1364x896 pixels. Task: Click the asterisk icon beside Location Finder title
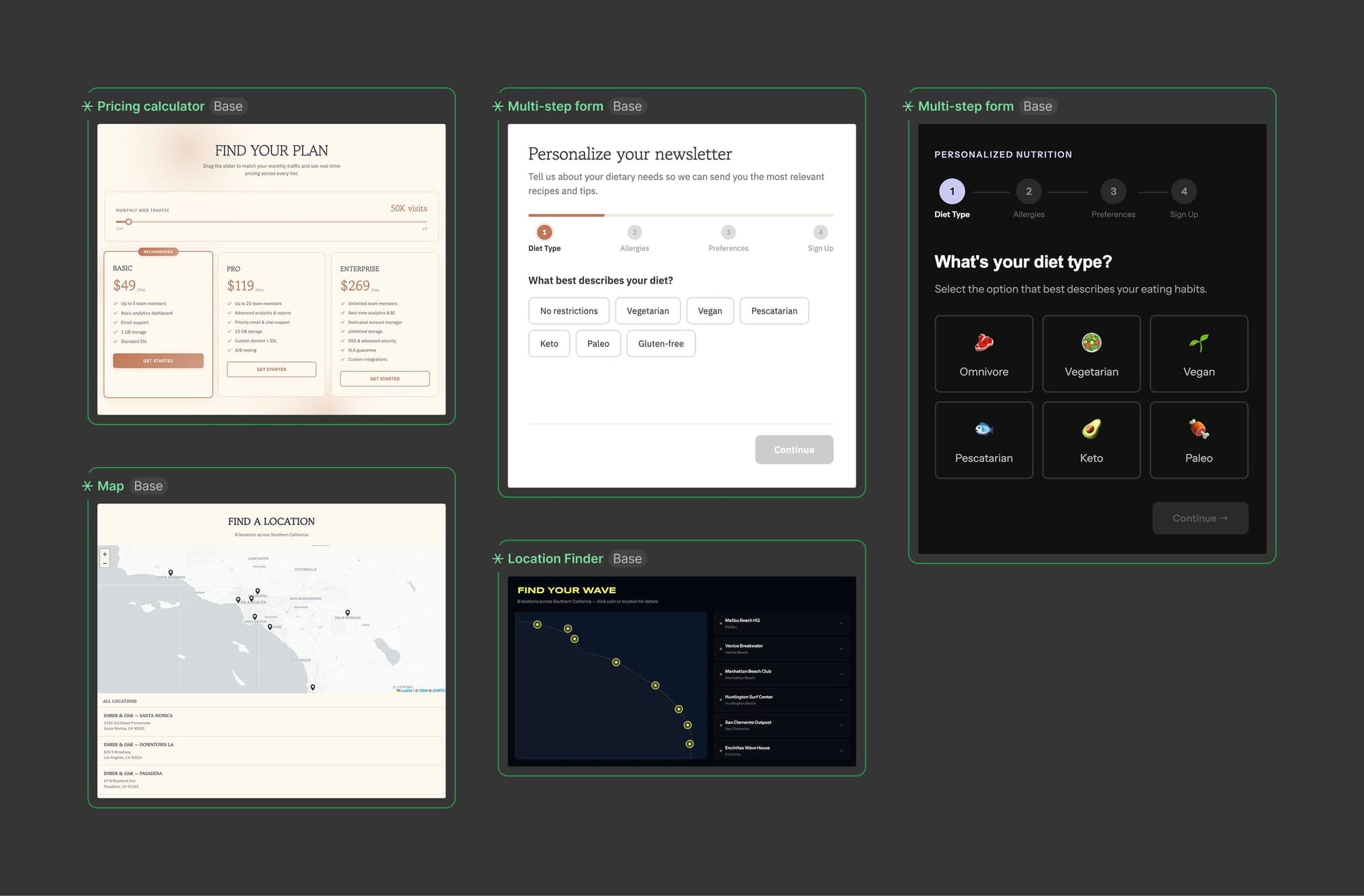pyautogui.click(x=498, y=559)
